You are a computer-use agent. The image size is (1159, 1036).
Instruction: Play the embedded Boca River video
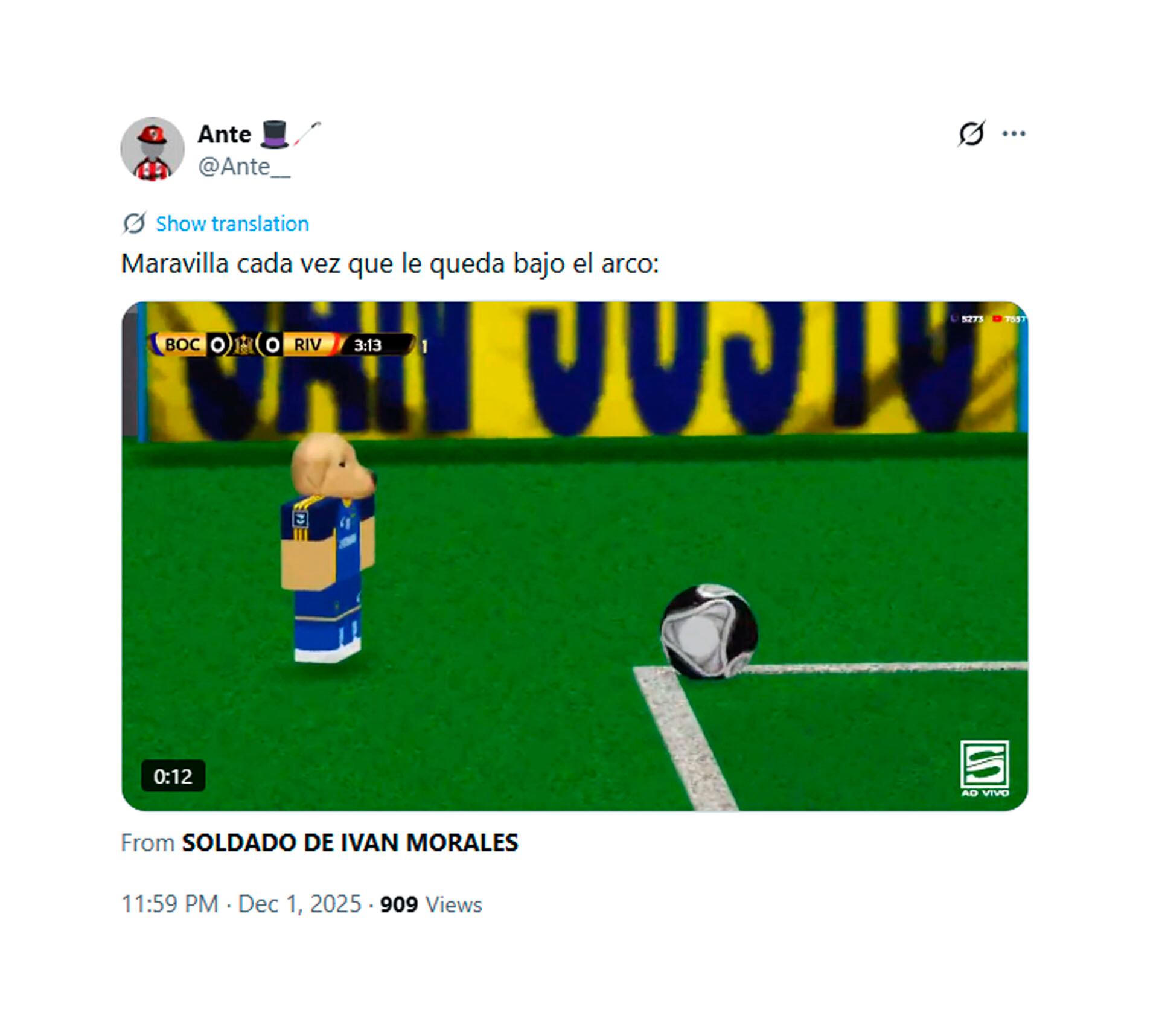point(575,556)
